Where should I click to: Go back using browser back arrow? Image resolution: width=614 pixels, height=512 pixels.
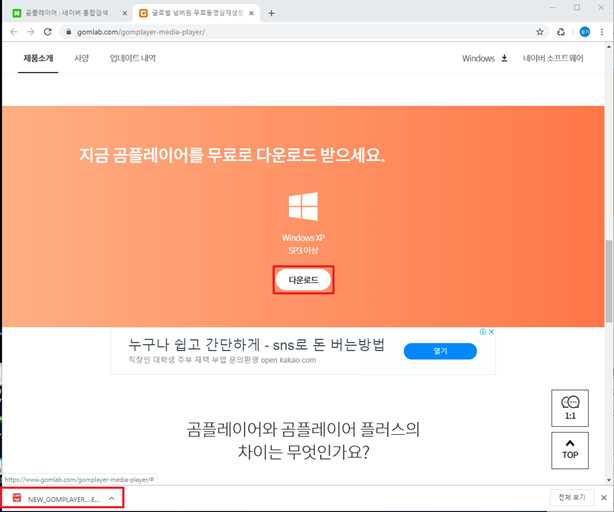(x=14, y=32)
